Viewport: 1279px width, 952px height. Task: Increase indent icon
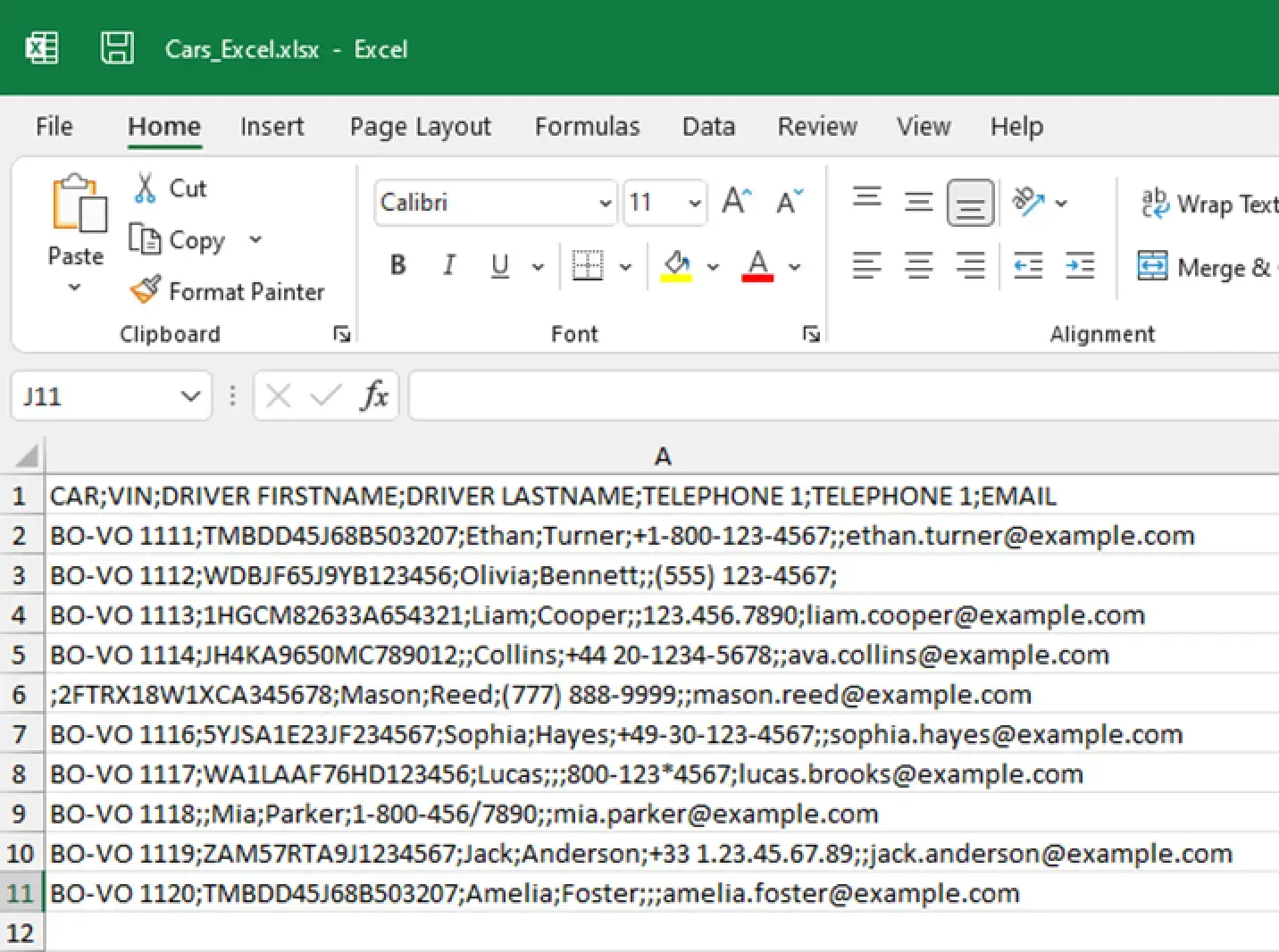click(x=1080, y=265)
